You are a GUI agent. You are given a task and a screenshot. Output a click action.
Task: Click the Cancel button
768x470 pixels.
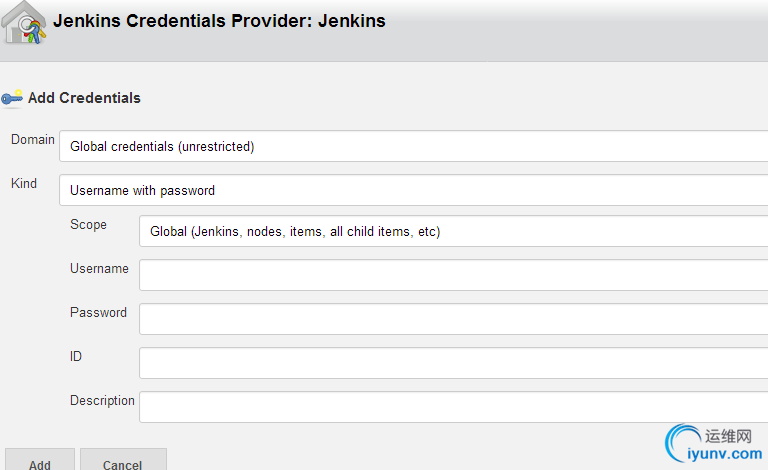click(x=123, y=460)
